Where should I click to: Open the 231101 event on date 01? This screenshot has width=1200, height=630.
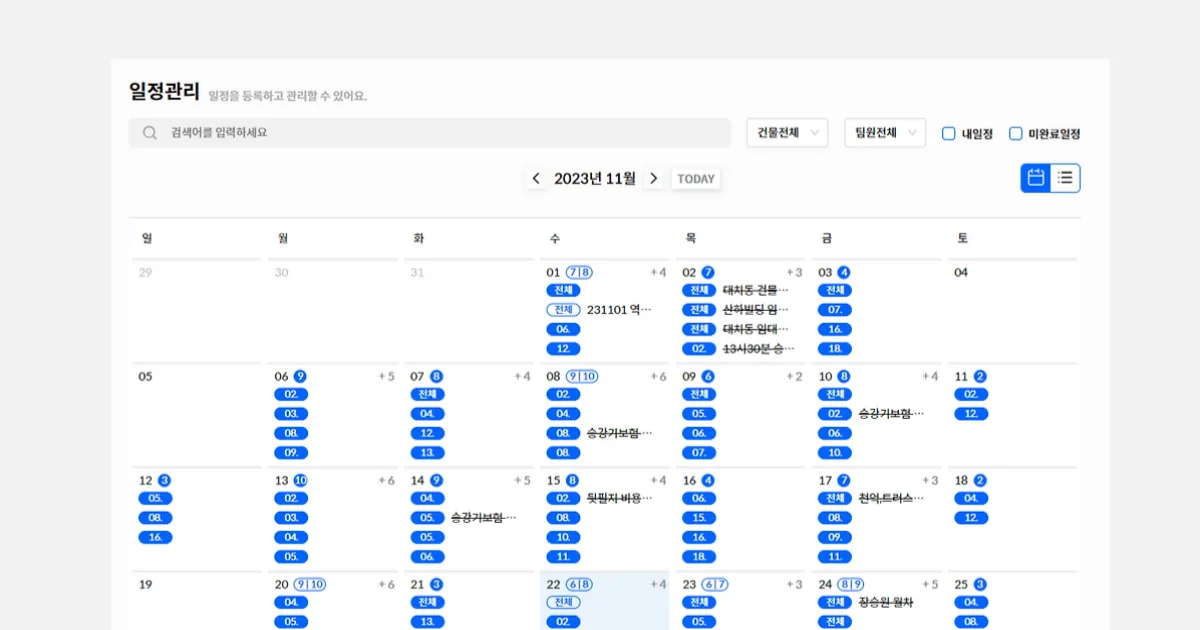coord(618,310)
